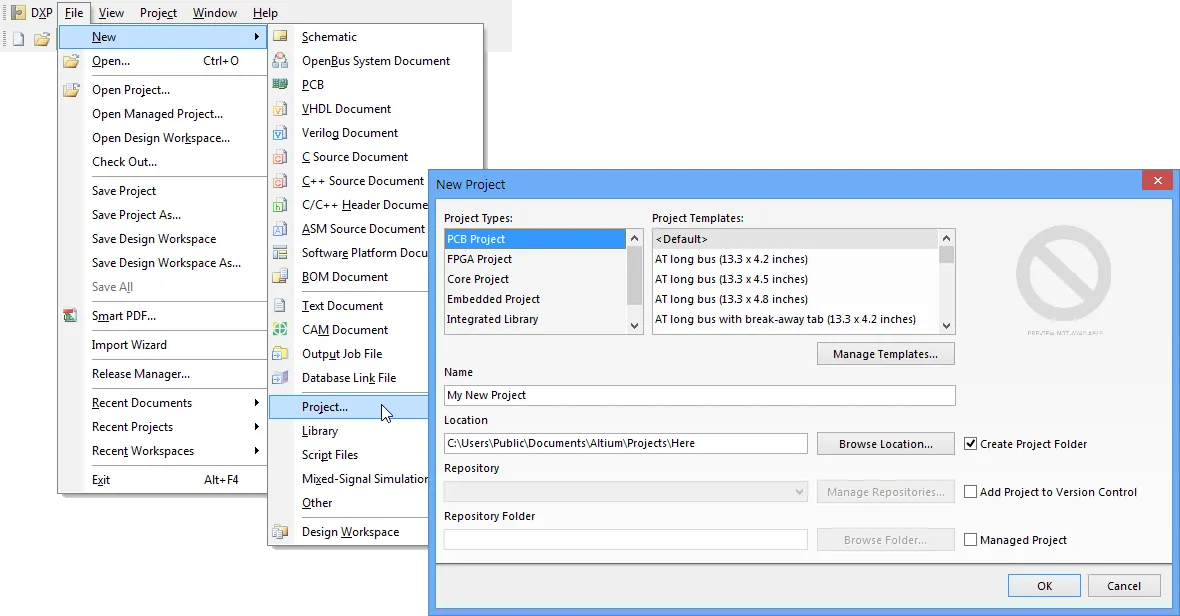Screen dimensions: 1180x616
Task: Select FPGA Project in Project Types
Action: 535,259
